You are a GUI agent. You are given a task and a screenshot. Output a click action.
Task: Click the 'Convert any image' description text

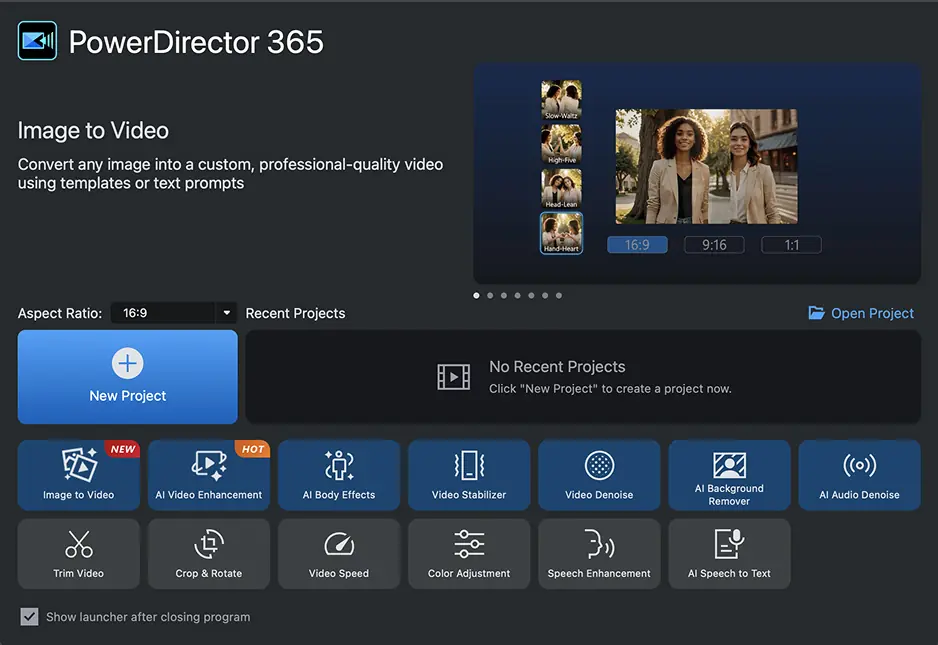click(230, 174)
